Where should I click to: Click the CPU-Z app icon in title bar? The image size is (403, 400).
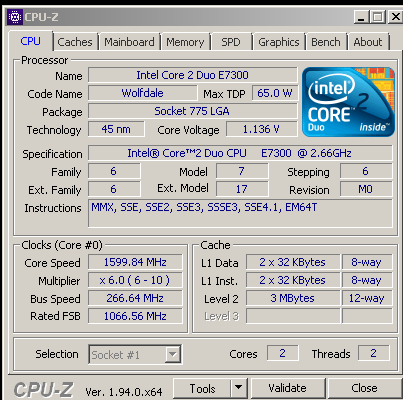tap(14, 17)
